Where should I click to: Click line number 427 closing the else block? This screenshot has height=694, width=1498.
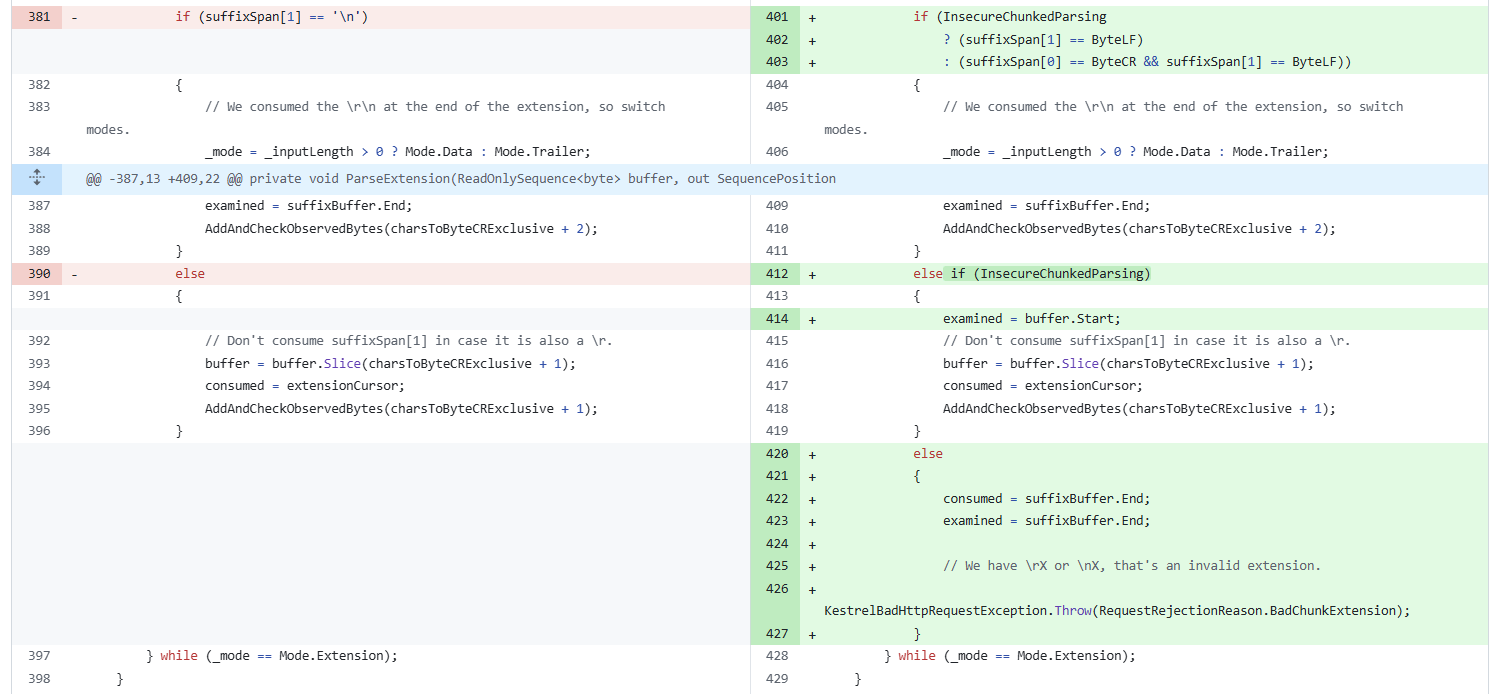778,633
